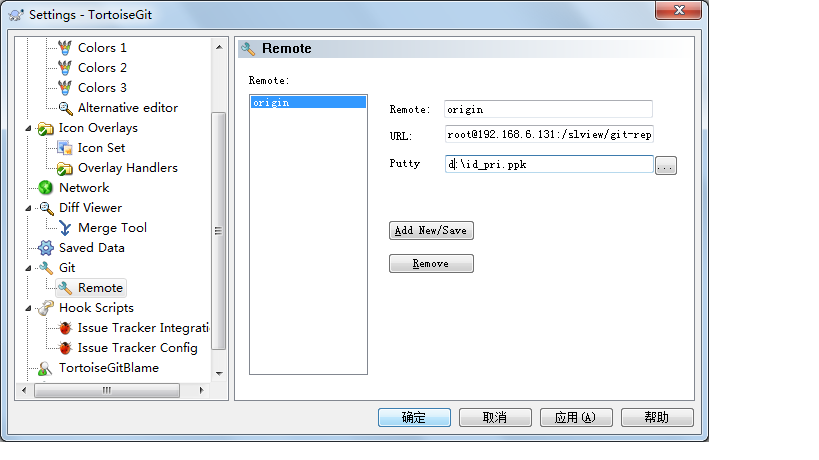This screenshot has width=819, height=460.
Task: Click the Diff Viewer magnifier icon
Action: [x=46, y=208]
